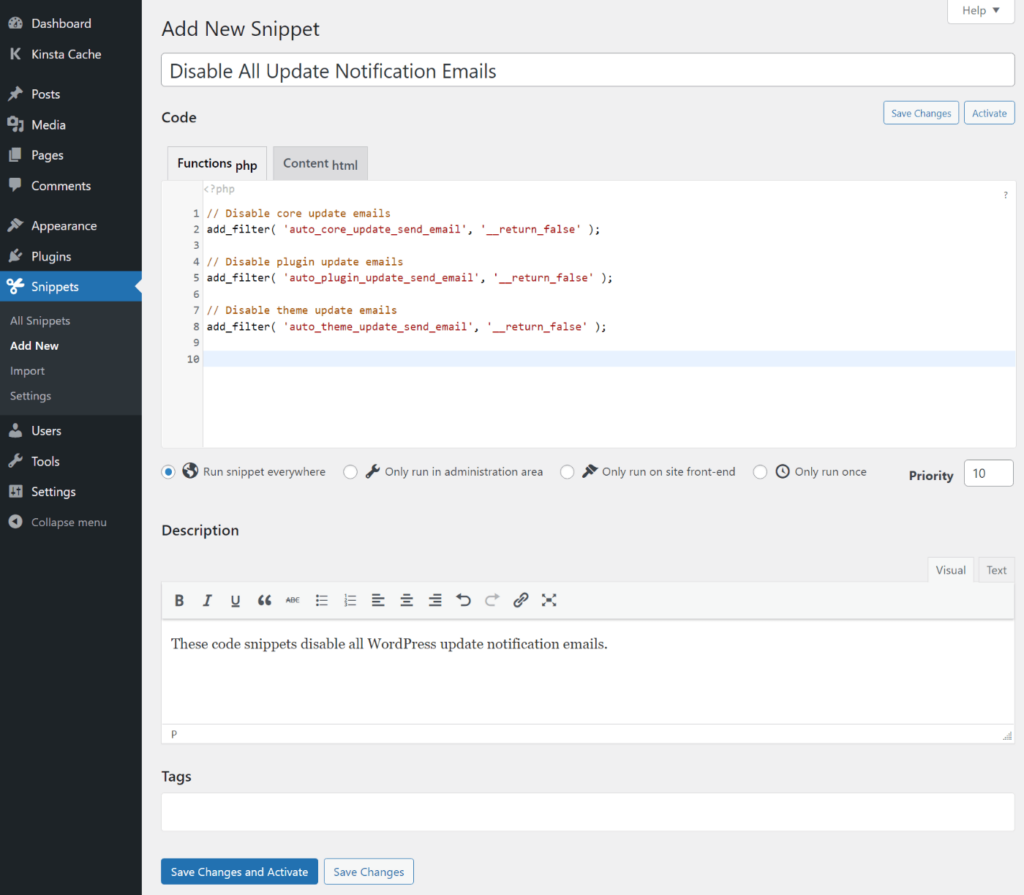Apply Italic formatting in description editor
This screenshot has height=895, width=1024.
coord(208,601)
